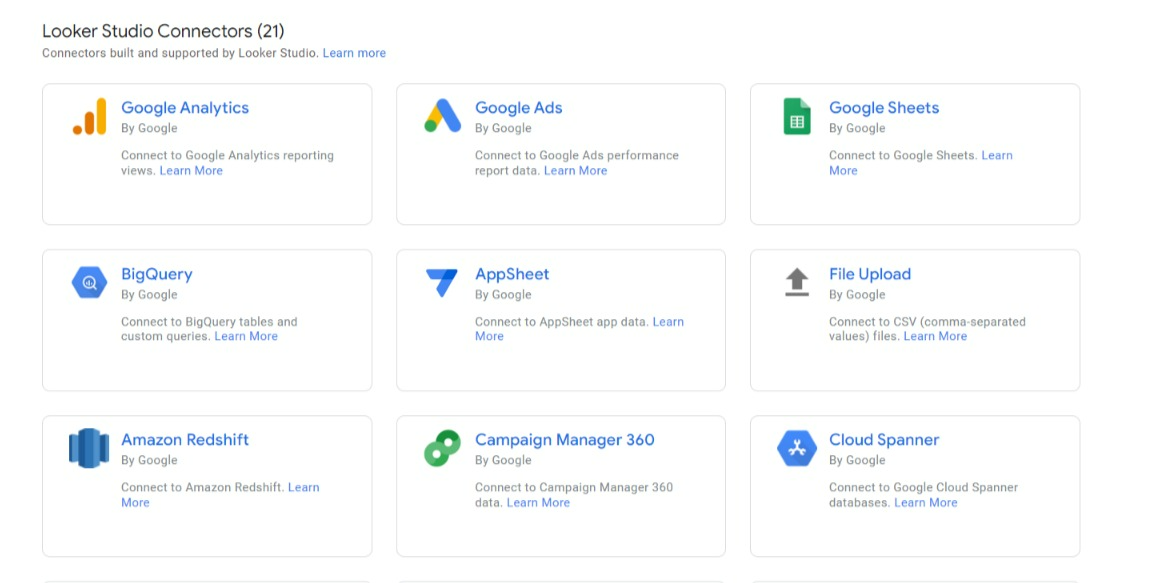Viewport: 1162px width, 583px height.
Task: Click the AppSheet logo icon
Action: pos(442,283)
